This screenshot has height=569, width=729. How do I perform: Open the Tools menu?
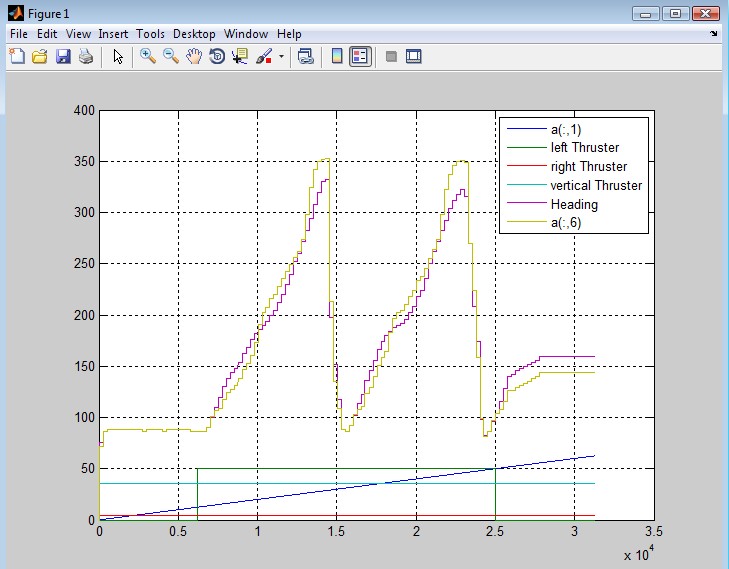point(150,34)
